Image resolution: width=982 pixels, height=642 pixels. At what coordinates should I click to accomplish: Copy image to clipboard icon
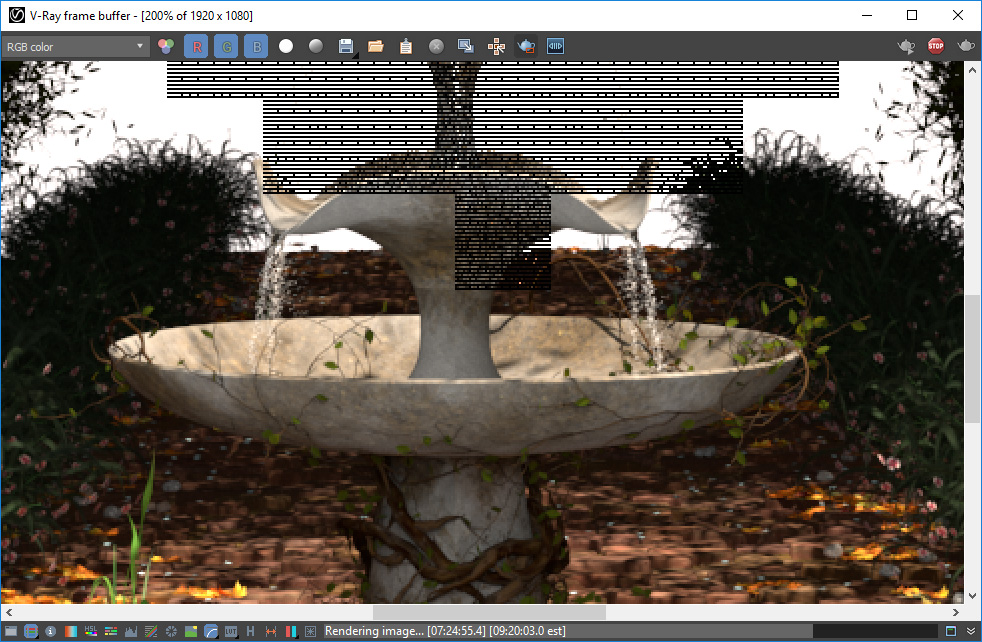point(406,46)
